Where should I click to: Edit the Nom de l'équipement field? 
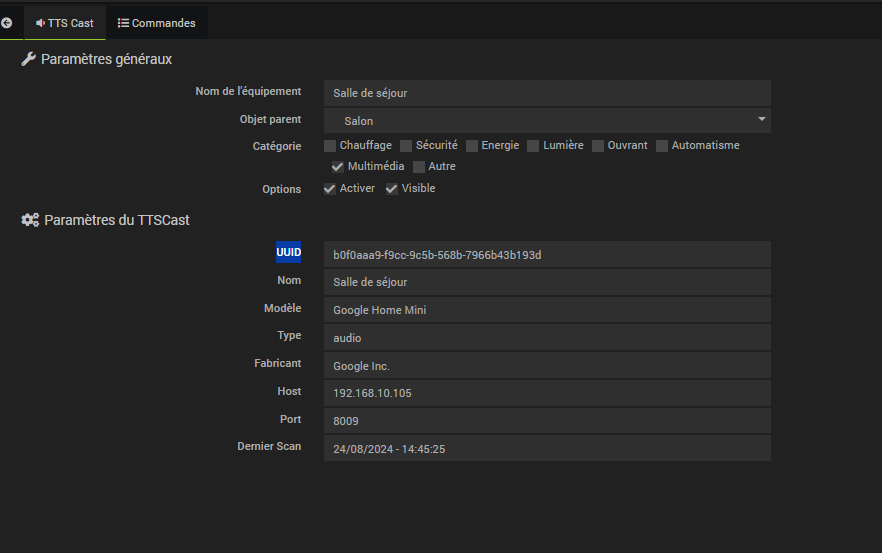(x=547, y=93)
